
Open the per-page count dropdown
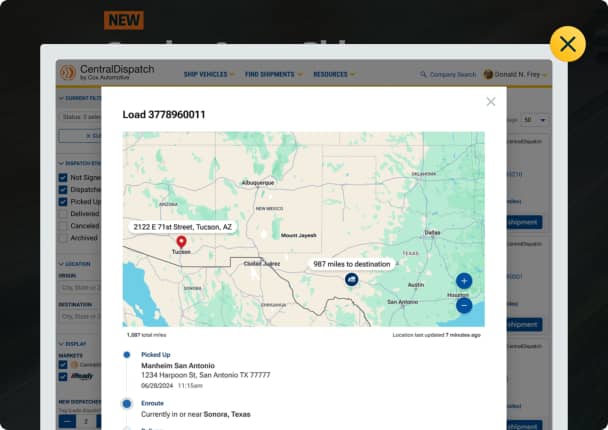tap(535, 120)
